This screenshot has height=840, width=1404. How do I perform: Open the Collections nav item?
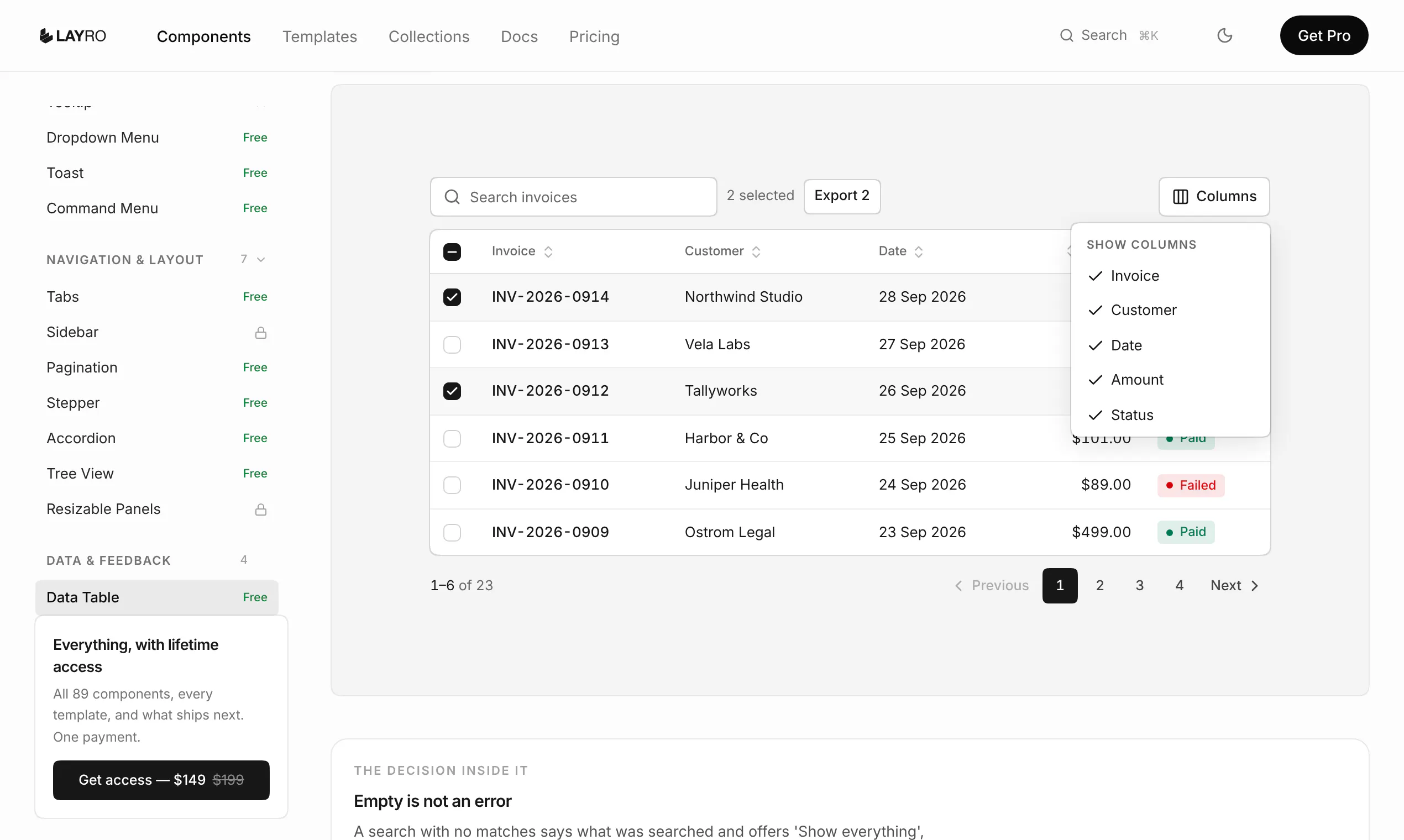[x=428, y=36]
